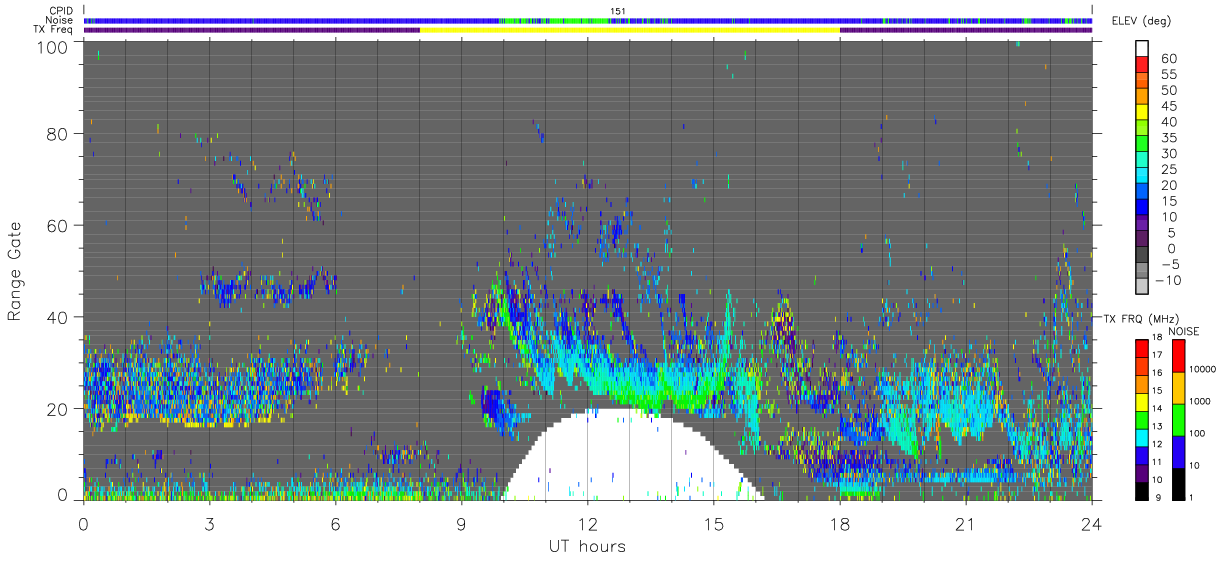Select the yellow segment of the TX Freq bar
1228x567 pixels.
[630, 30]
